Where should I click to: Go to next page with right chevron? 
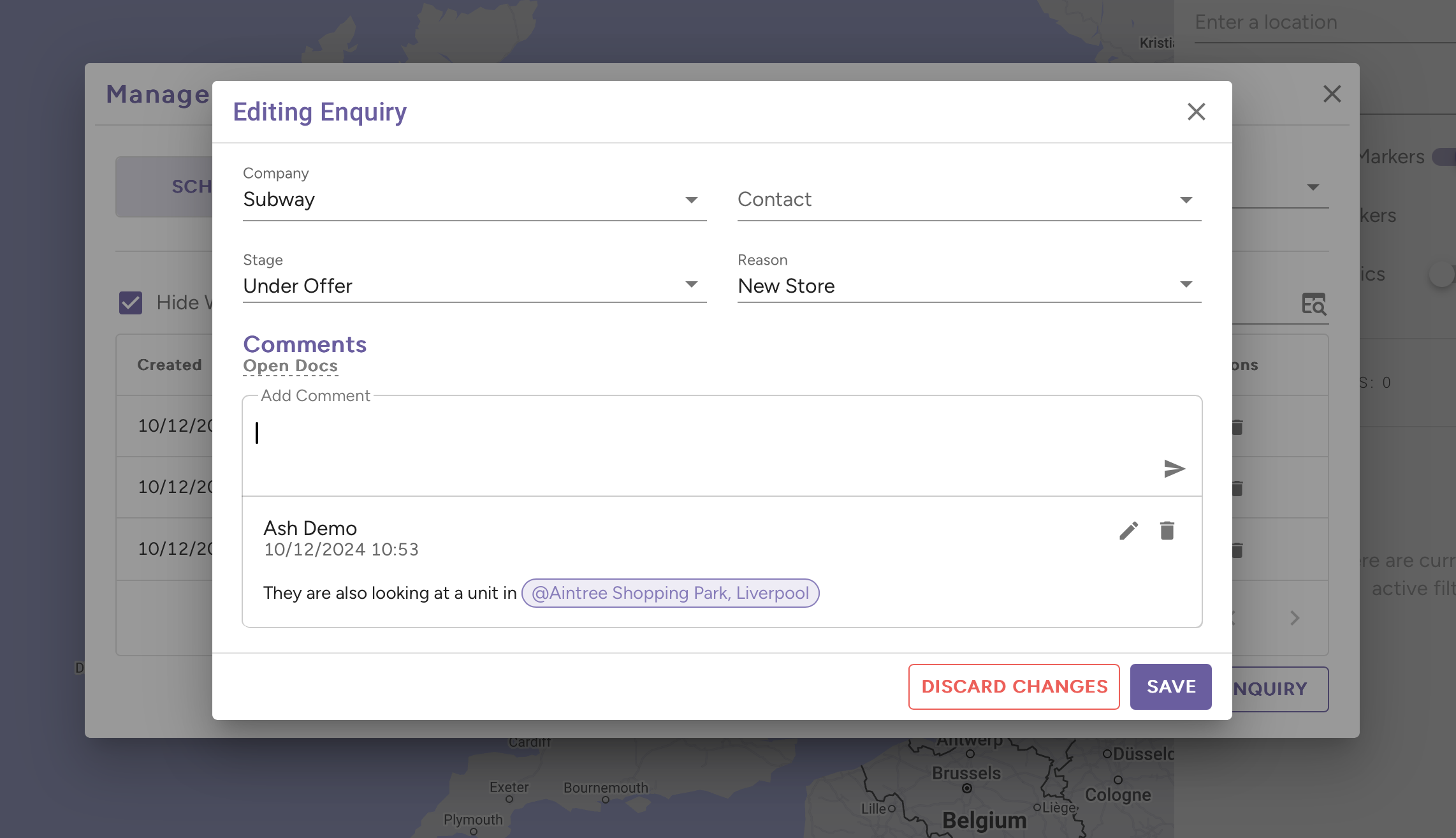point(1294,617)
